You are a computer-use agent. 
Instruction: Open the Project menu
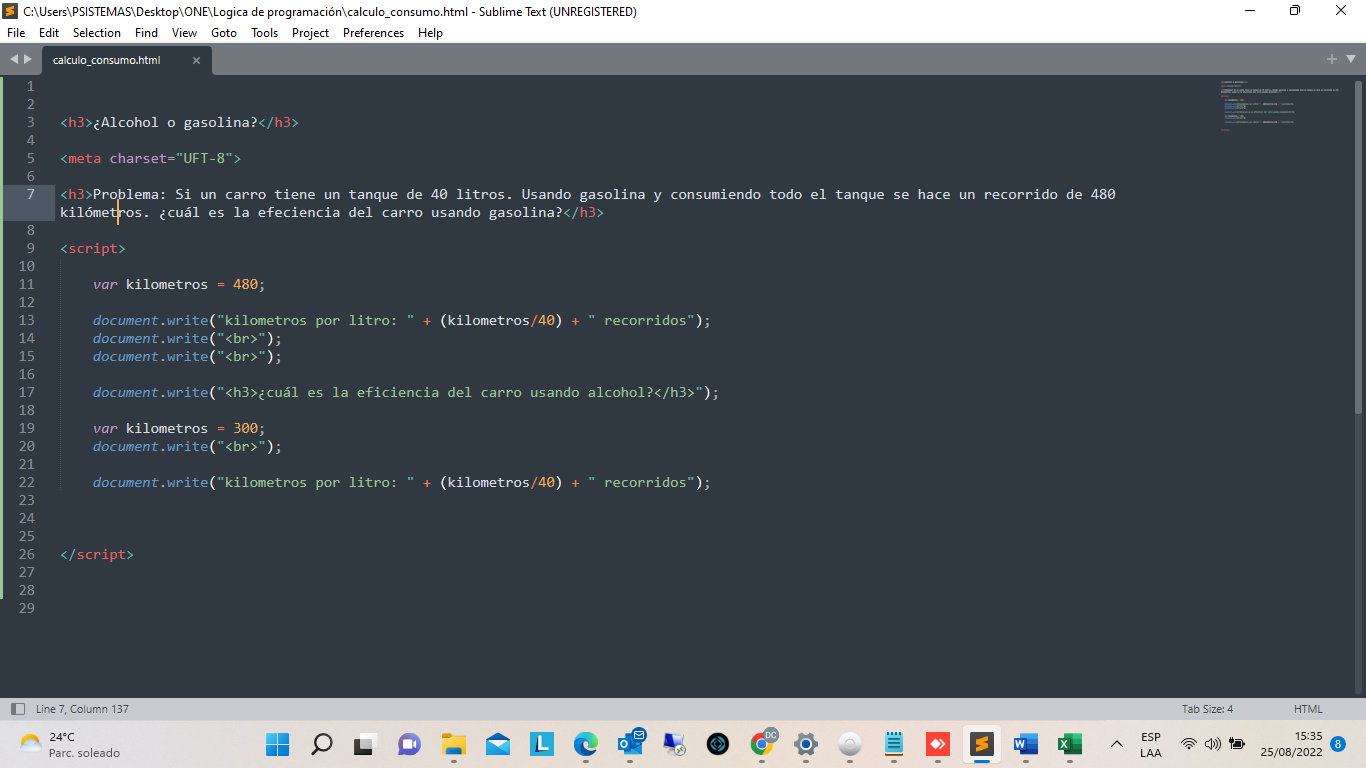[x=311, y=32]
